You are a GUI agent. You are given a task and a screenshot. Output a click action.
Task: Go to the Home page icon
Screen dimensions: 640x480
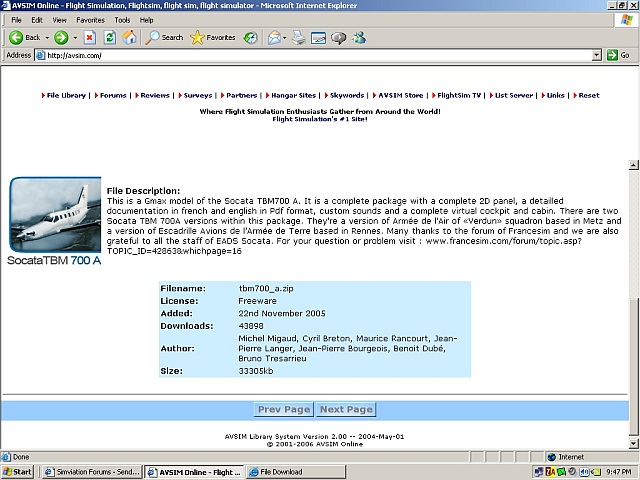128,37
